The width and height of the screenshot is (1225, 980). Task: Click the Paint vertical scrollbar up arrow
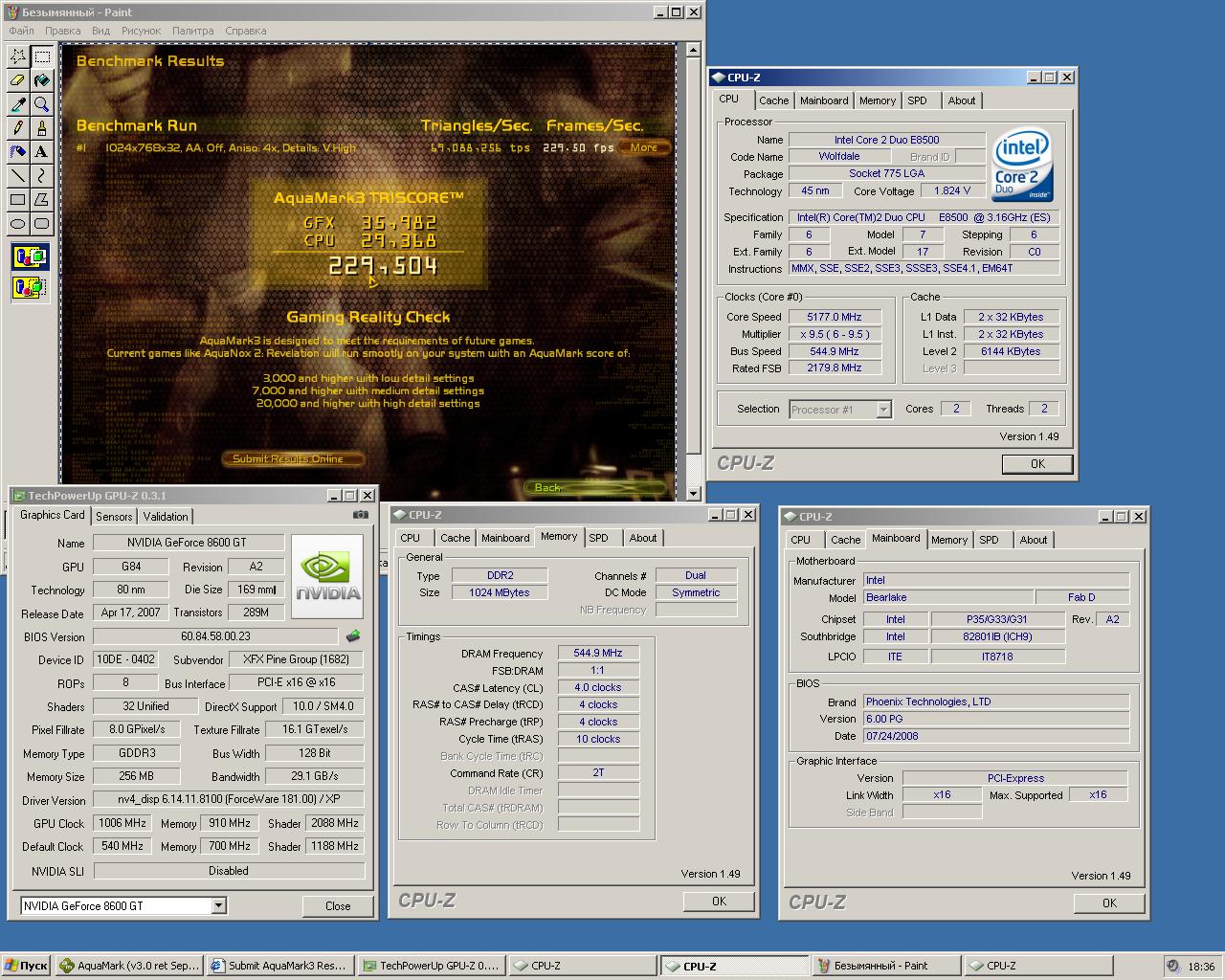pos(694,51)
